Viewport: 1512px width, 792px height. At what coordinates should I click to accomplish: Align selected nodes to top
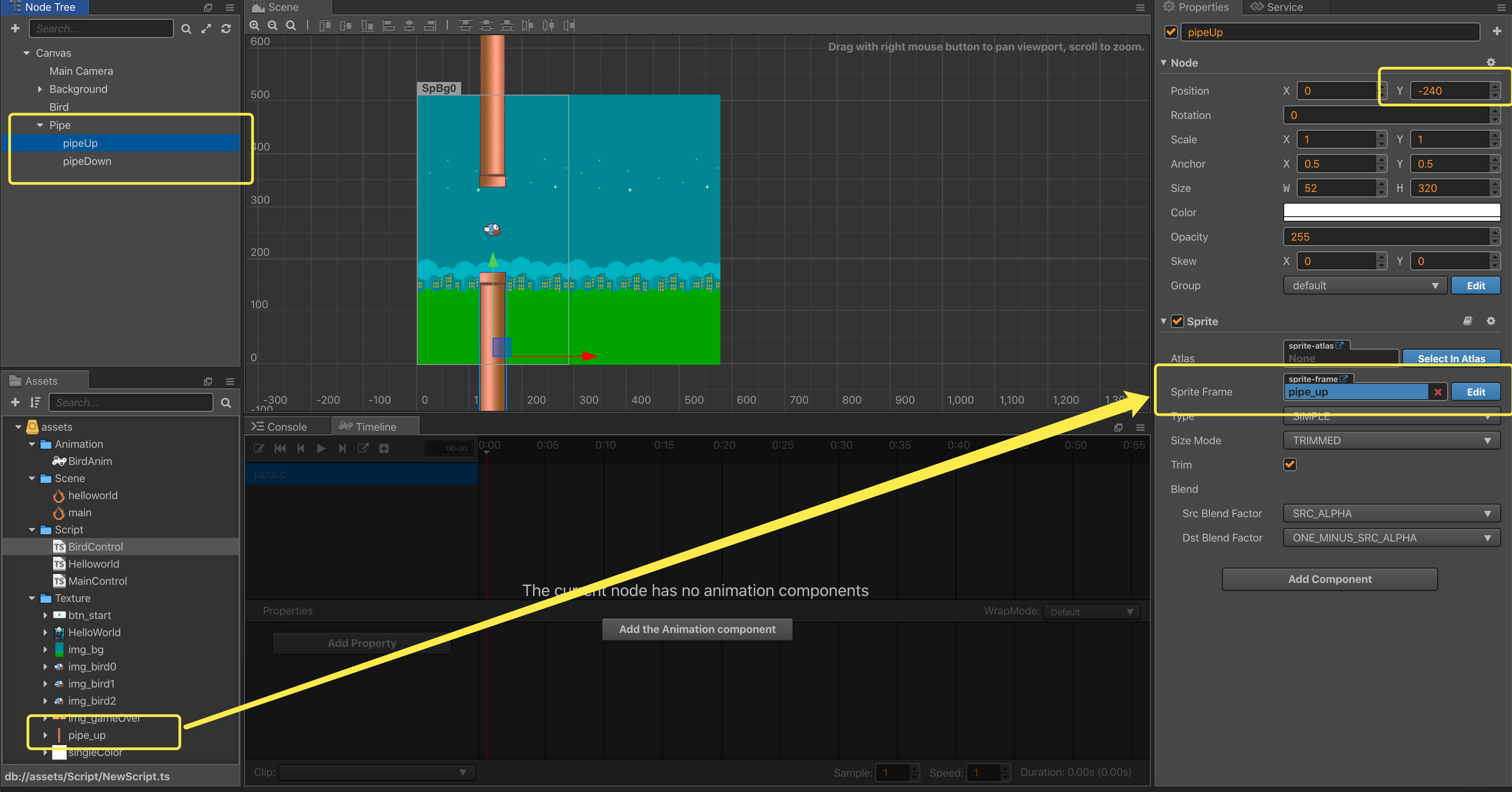(x=325, y=25)
